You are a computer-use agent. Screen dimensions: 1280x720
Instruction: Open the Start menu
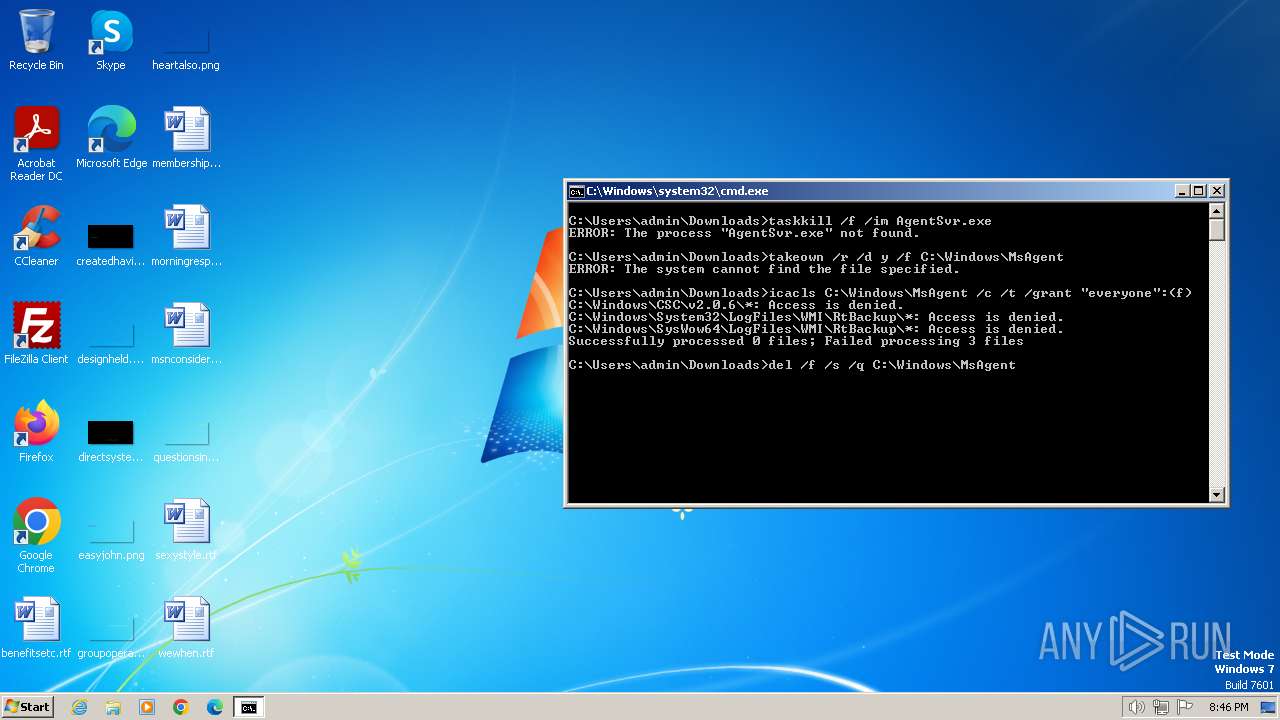click(x=27, y=707)
